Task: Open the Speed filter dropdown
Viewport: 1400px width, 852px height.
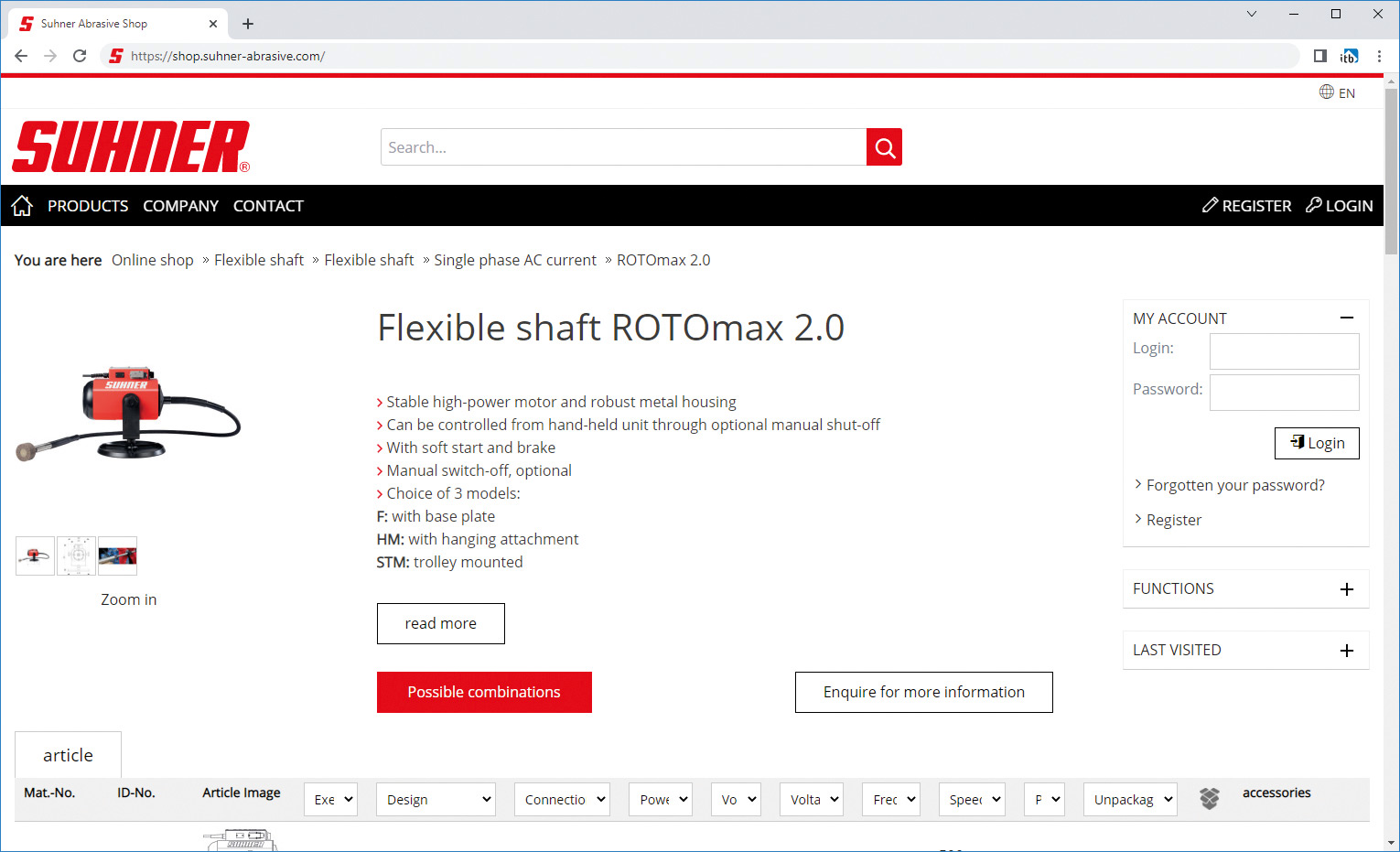Action: click(x=972, y=800)
